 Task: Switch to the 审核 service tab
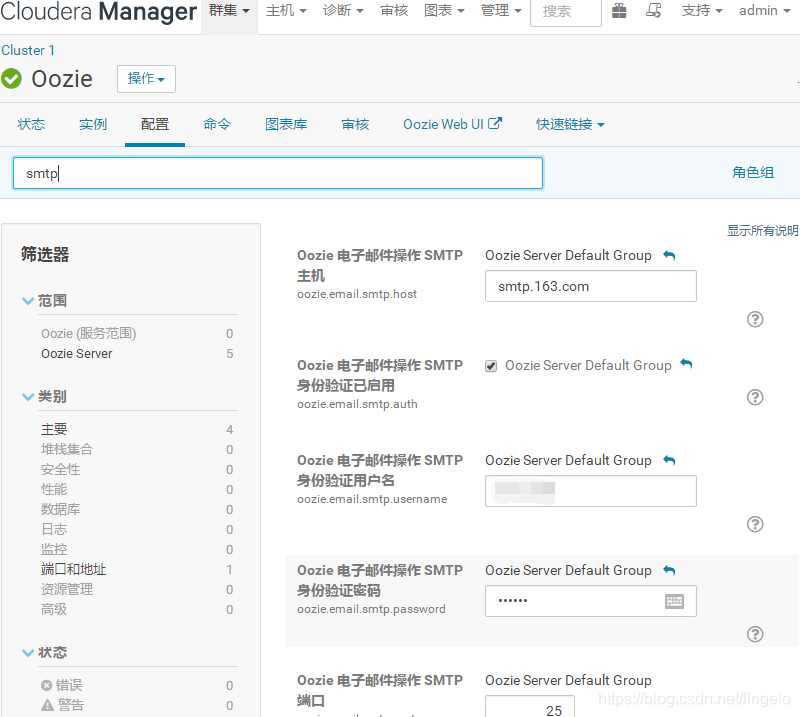(x=355, y=124)
